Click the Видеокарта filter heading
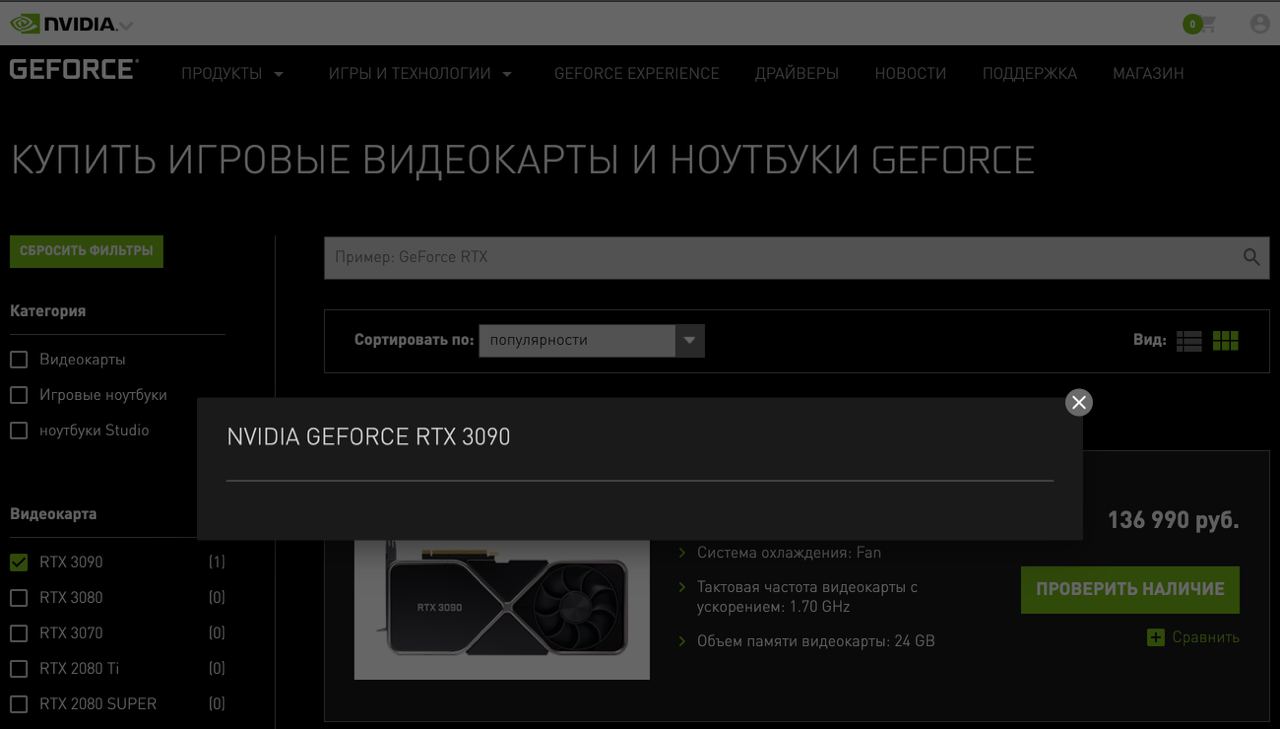Screen dimensions: 1280x729 (53, 514)
